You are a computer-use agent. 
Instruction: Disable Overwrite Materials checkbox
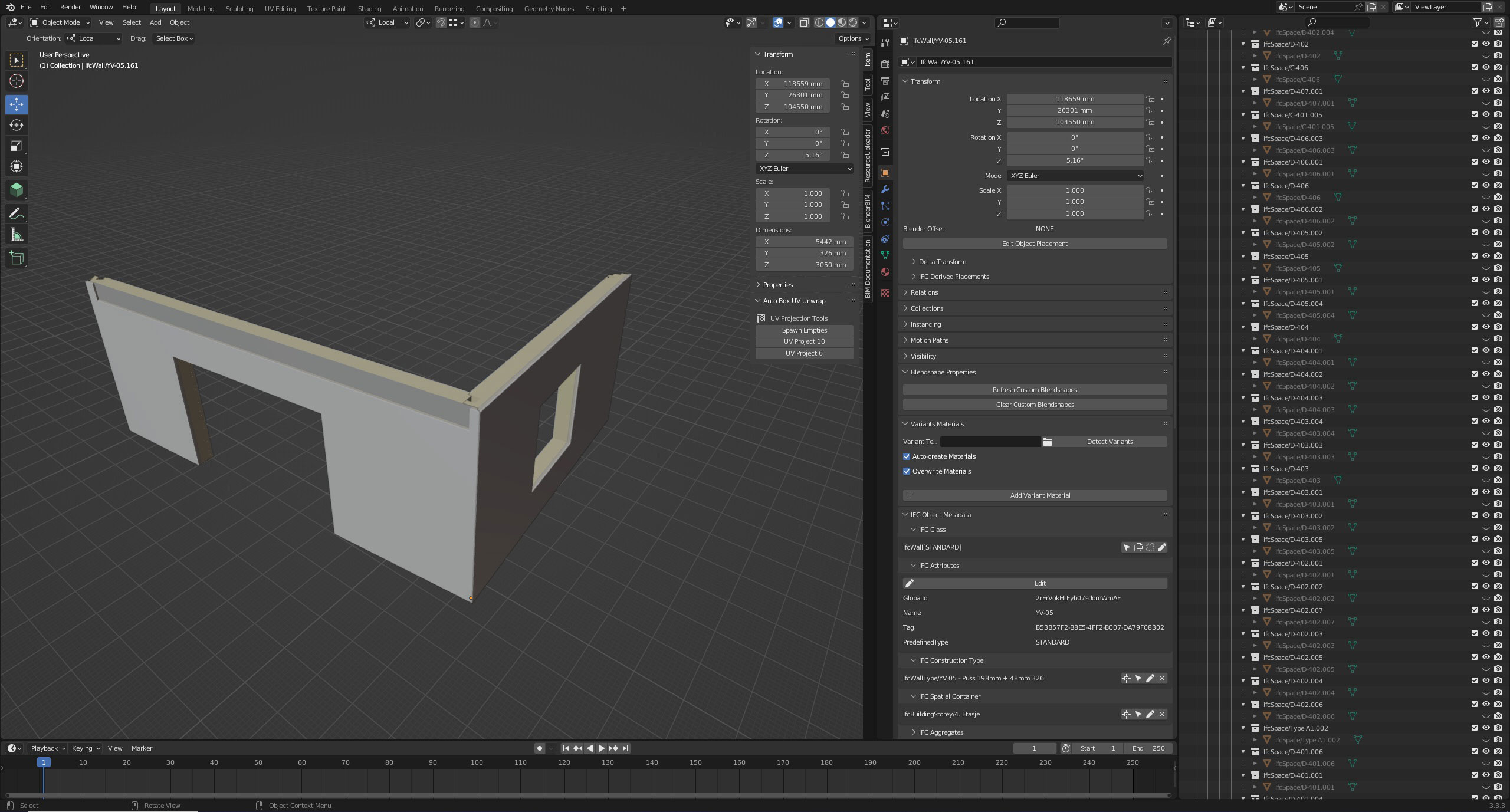(x=907, y=471)
